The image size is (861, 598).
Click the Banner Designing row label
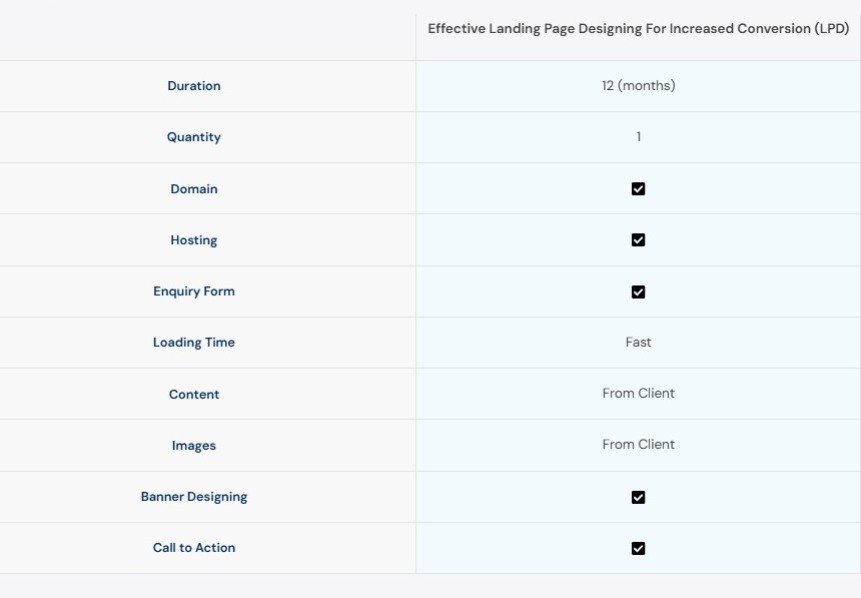point(194,497)
